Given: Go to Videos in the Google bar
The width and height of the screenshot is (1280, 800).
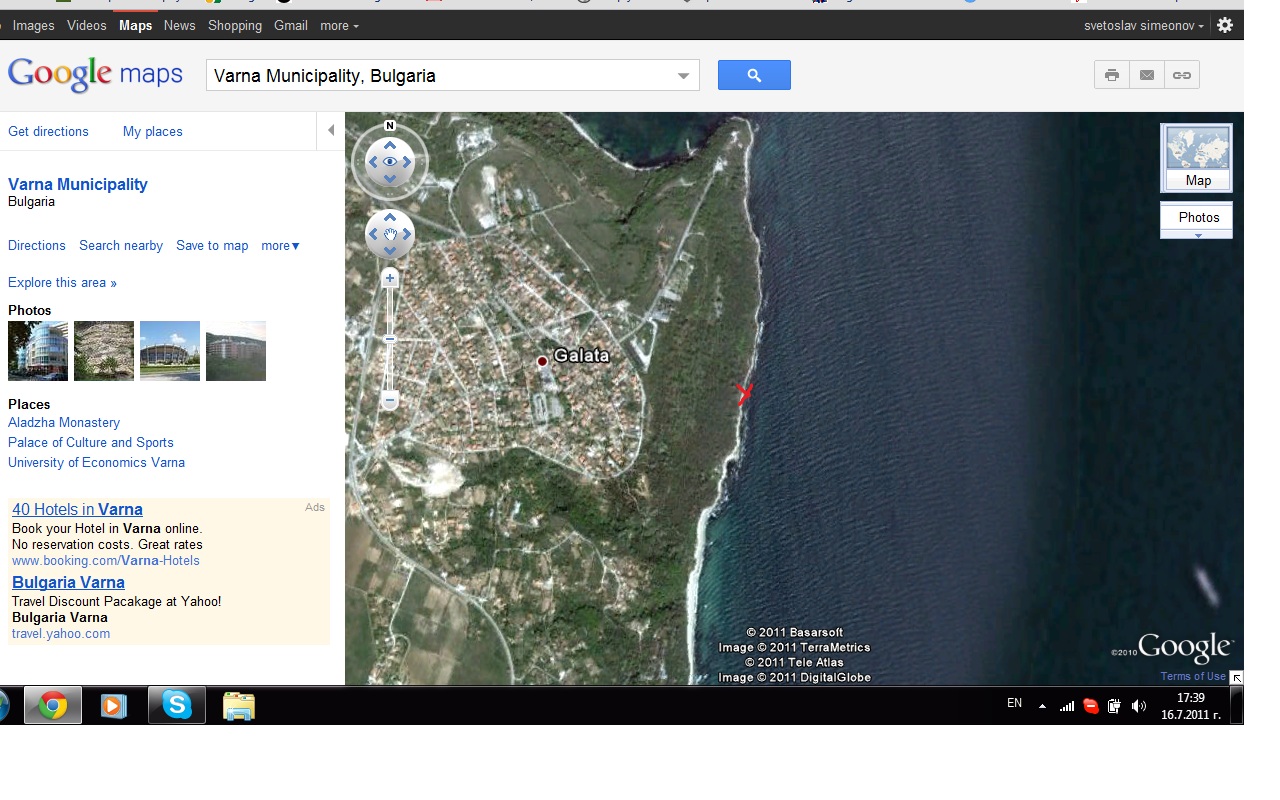Looking at the screenshot, I should point(86,26).
